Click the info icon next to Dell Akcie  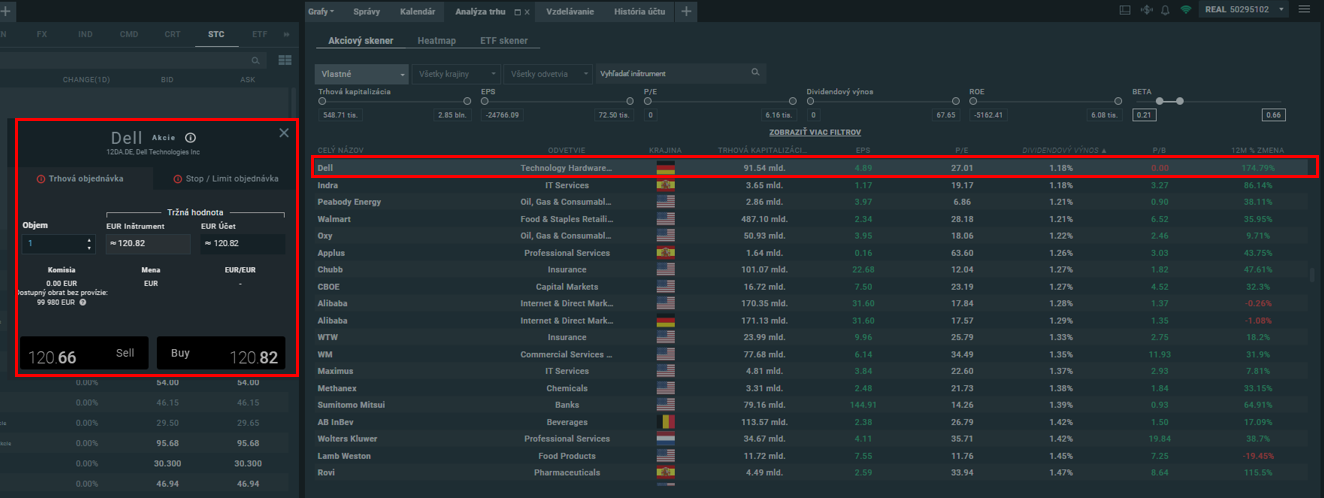pos(190,138)
